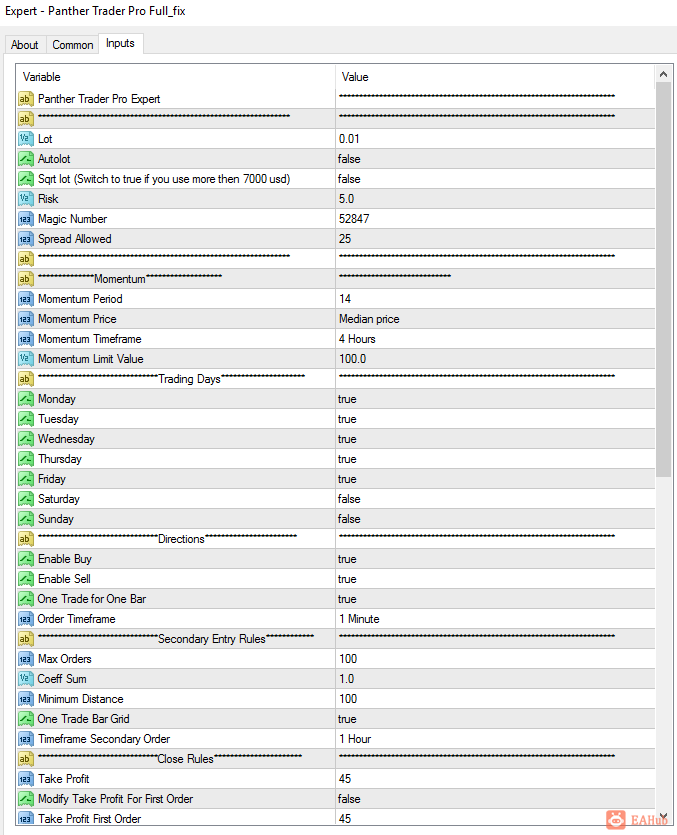The height and width of the screenshot is (835, 677).
Task: Click the scrollbar down arrow
Action: (x=663, y=816)
